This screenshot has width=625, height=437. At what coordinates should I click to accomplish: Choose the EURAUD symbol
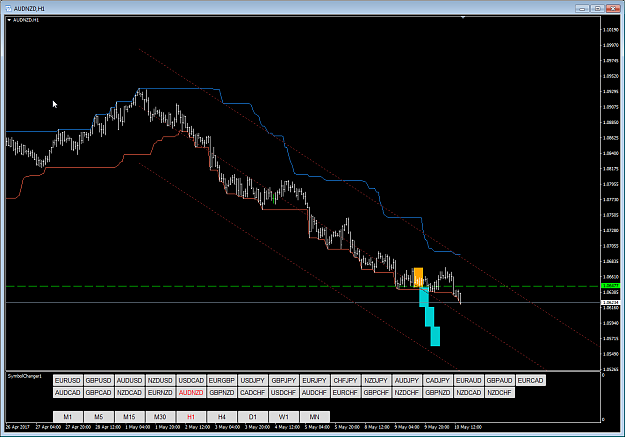click(x=468, y=380)
